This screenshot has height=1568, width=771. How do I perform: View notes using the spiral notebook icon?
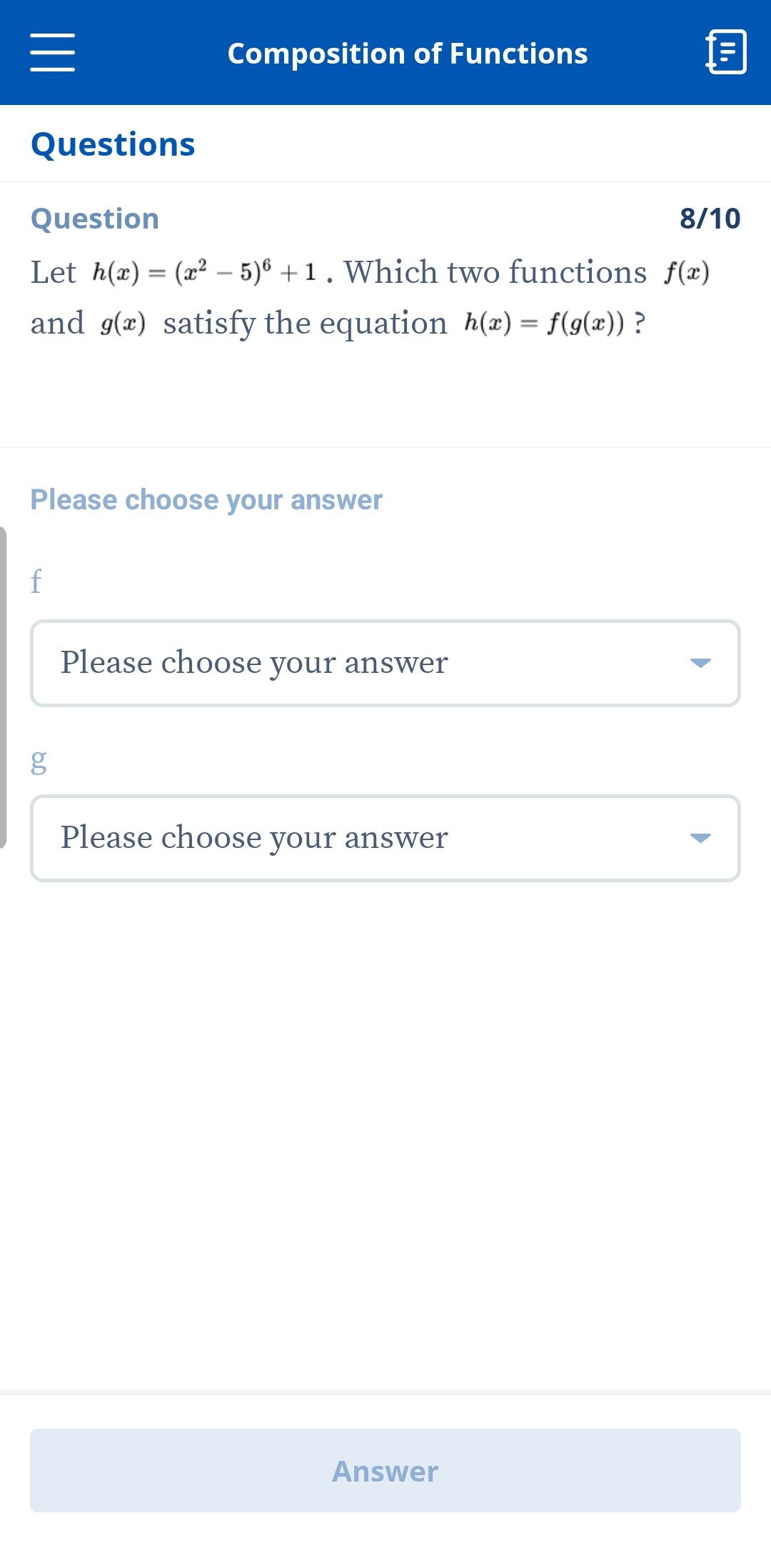[724, 51]
